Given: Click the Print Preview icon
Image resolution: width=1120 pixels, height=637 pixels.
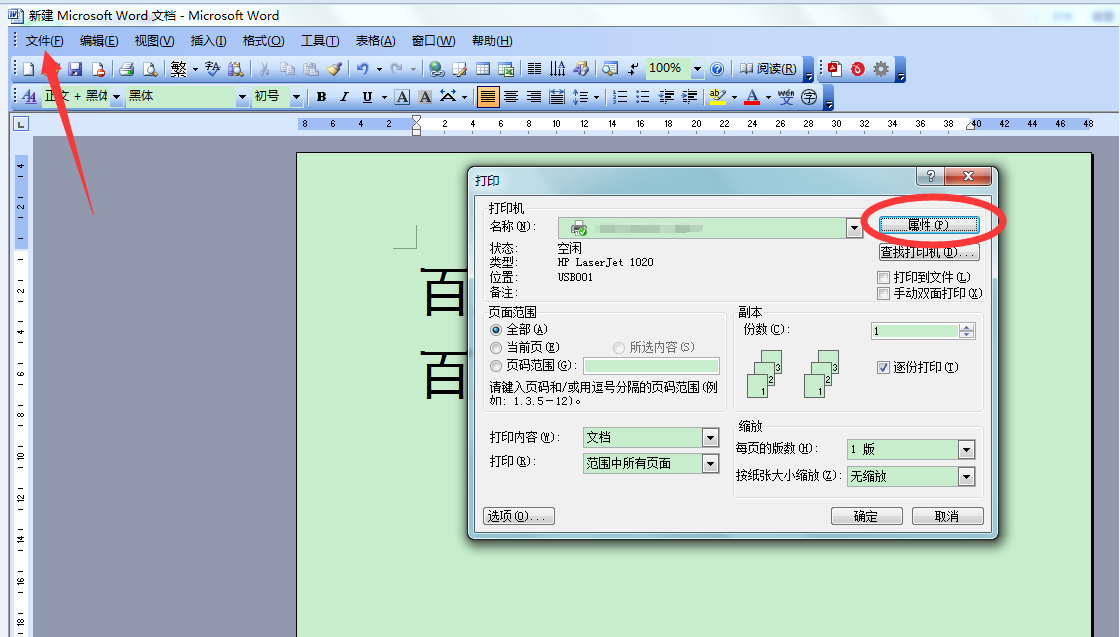Looking at the screenshot, I should (x=150, y=69).
